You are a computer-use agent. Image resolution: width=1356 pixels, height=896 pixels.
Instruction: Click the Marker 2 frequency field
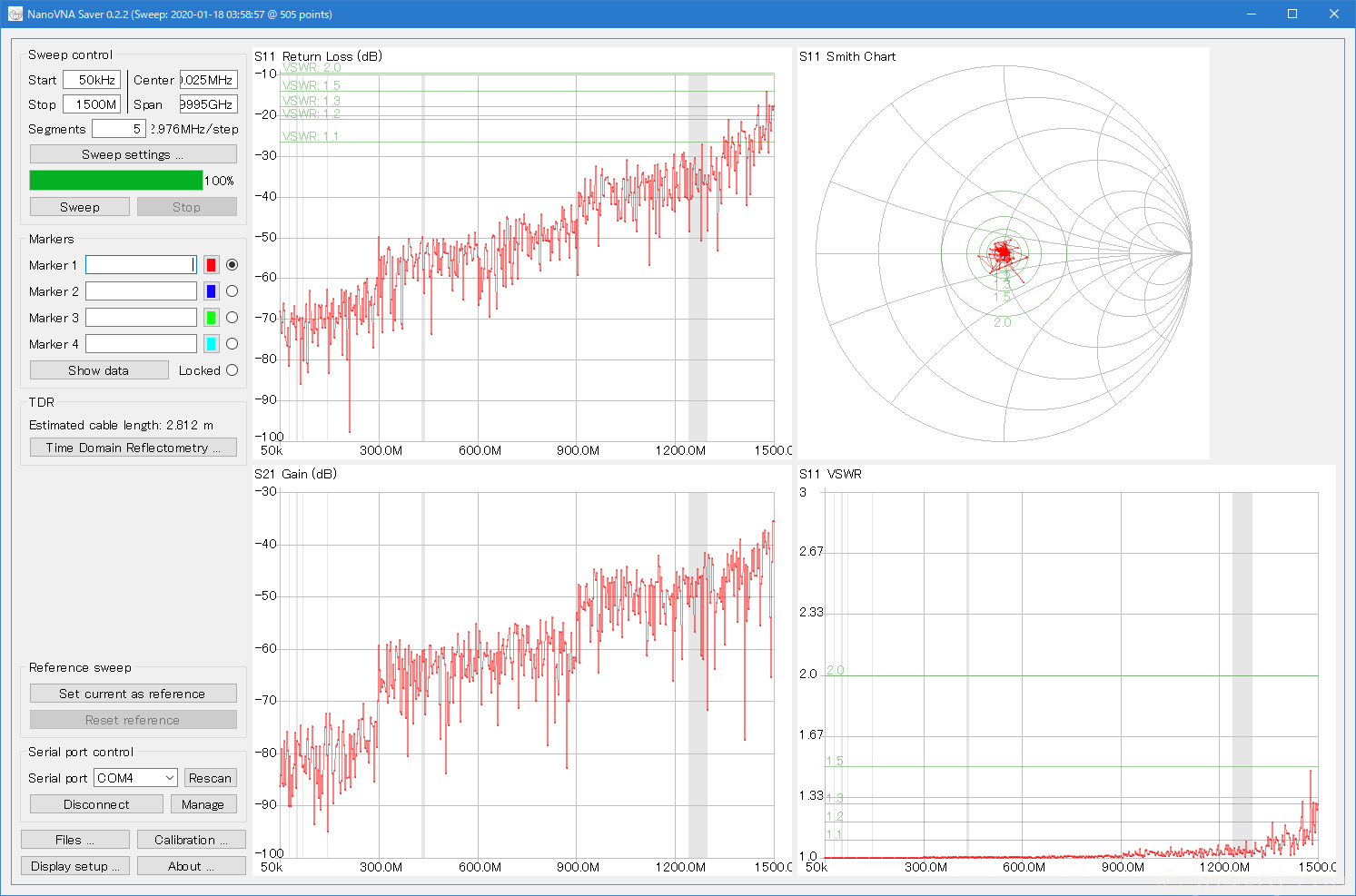coord(141,291)
